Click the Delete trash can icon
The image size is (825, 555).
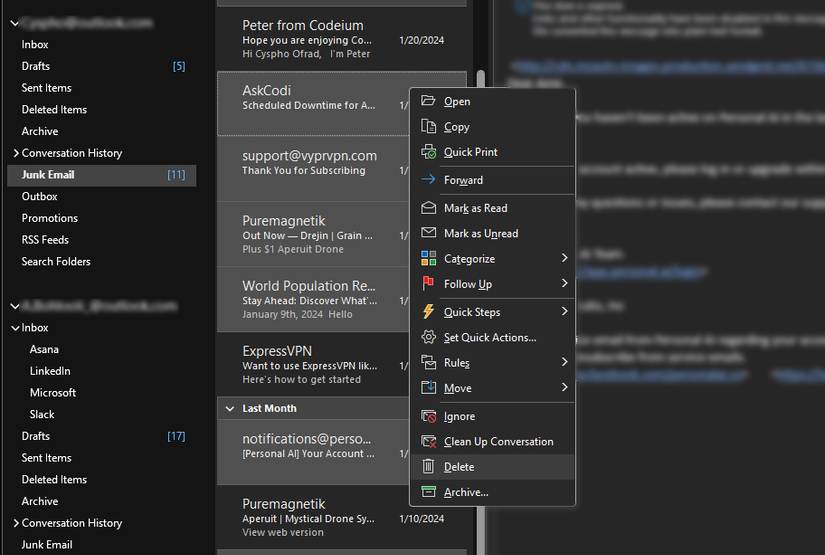pos(428,467)
